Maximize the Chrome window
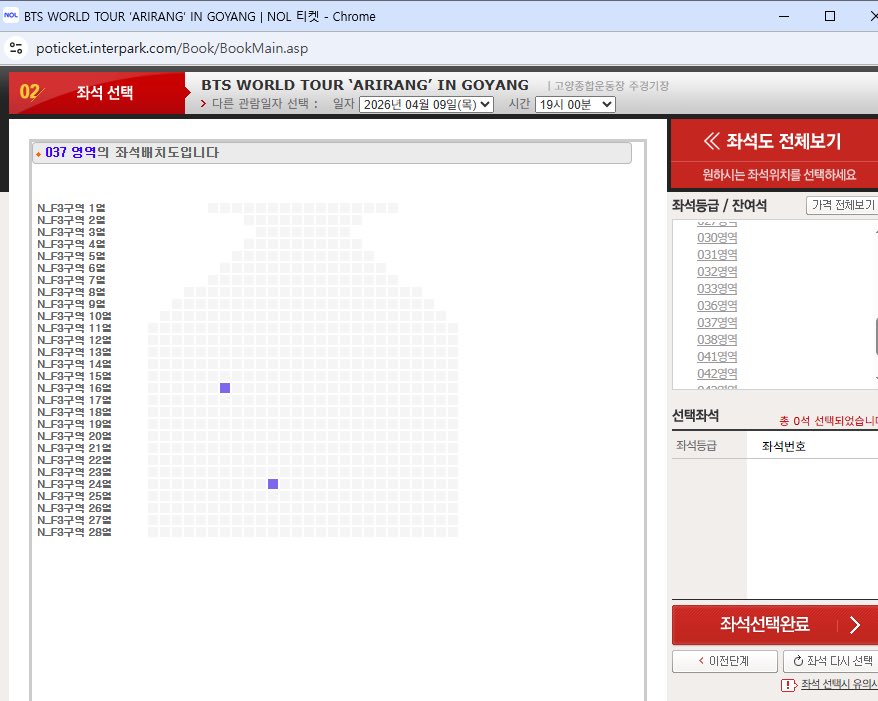The height and width of the screenshot is (701, 878). (x=830, y=16)
